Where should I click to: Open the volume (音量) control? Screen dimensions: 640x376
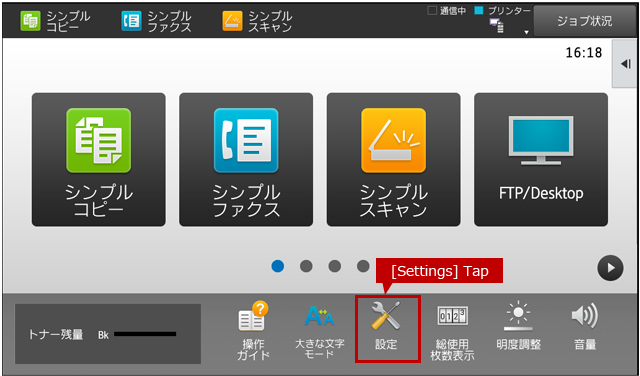click(x=585, y=327)
